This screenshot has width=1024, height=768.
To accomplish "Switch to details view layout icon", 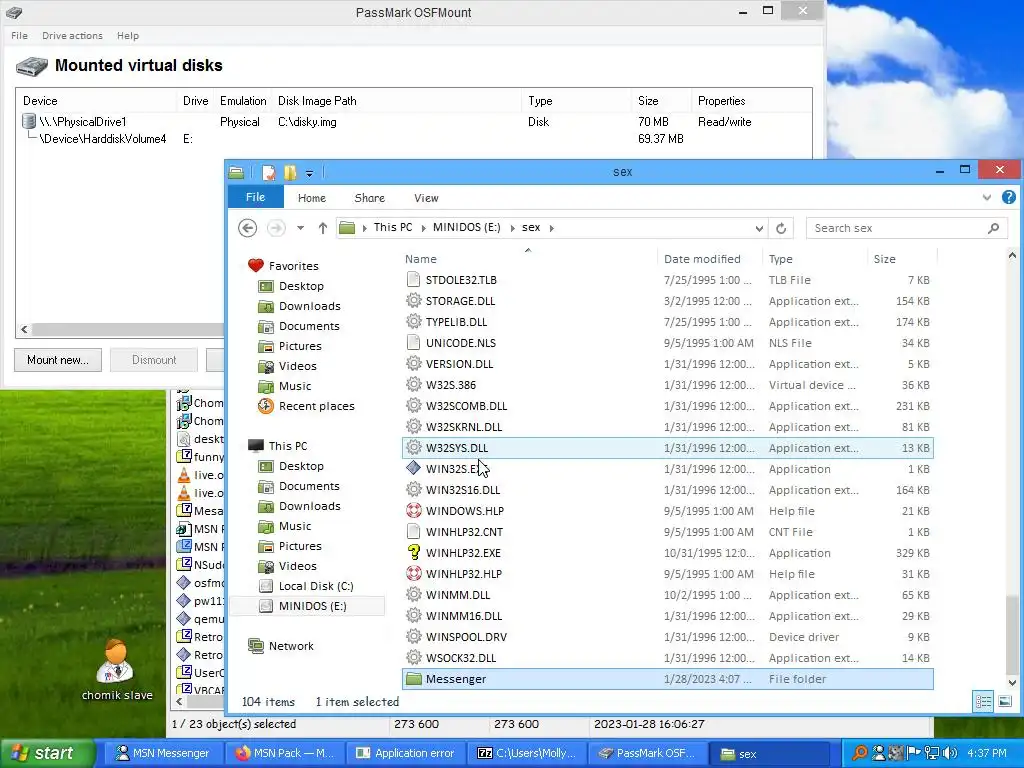I will tap(983, 701).
